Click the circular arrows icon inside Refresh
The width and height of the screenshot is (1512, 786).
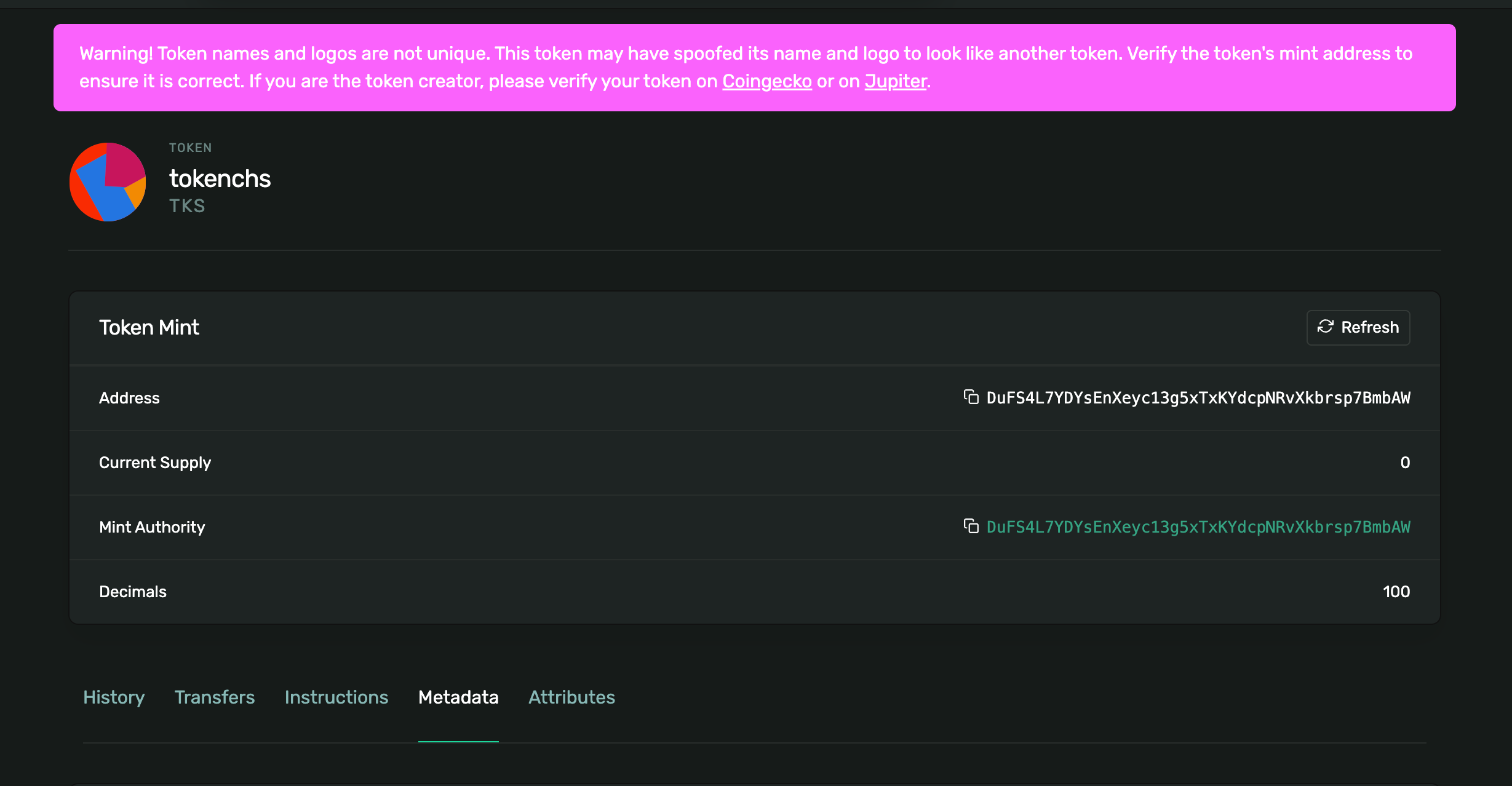[x=1325, y=327]
